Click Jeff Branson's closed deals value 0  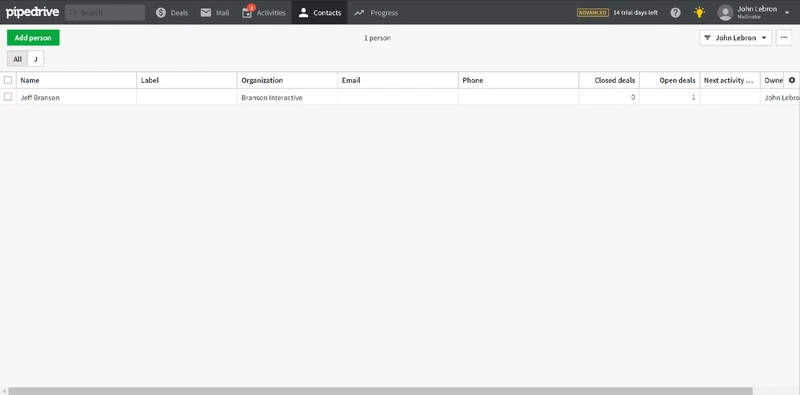pos(633,97)
